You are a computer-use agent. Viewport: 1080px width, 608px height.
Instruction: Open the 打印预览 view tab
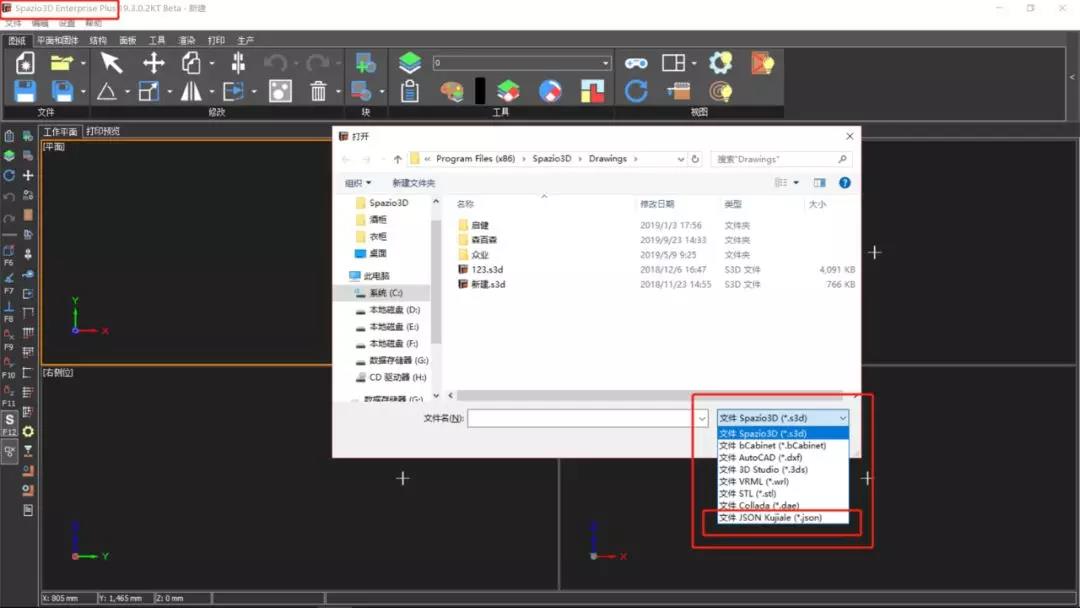(103, 131)
